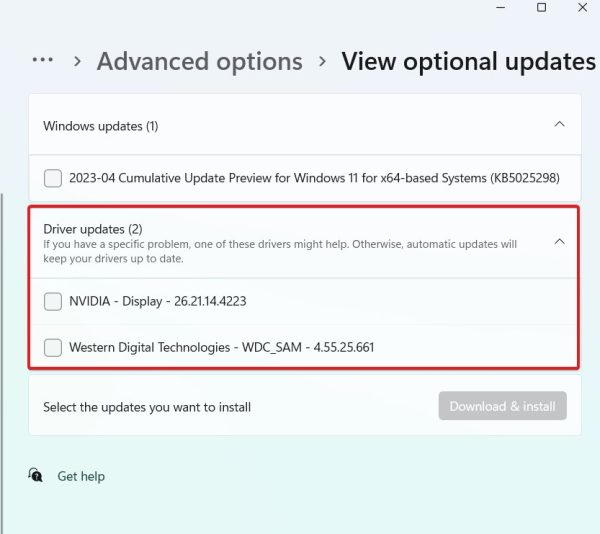
Task: Collapse the Windows updates section chevron
Action: (559, 125)
